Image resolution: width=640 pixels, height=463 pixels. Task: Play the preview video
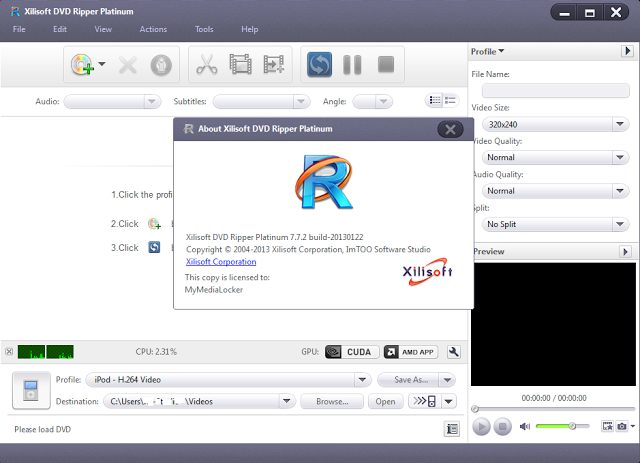click(x=481, y=427)
